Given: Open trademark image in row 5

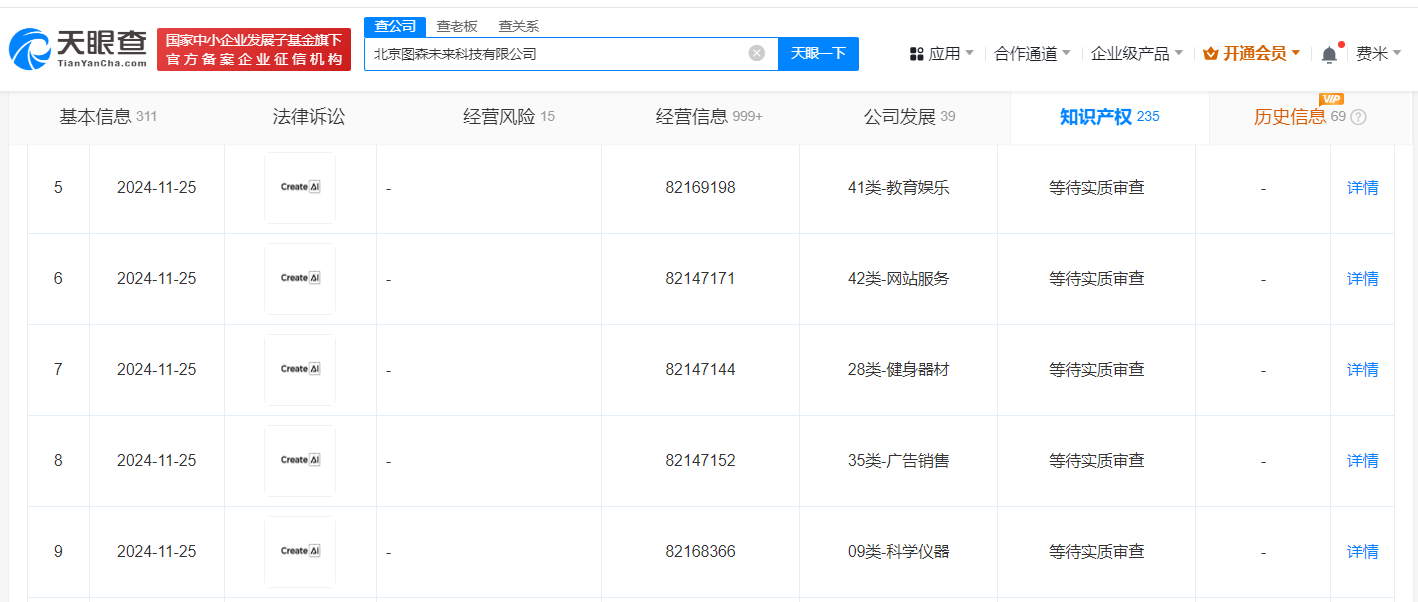Looking at the screenshot, I should point(300,187).
